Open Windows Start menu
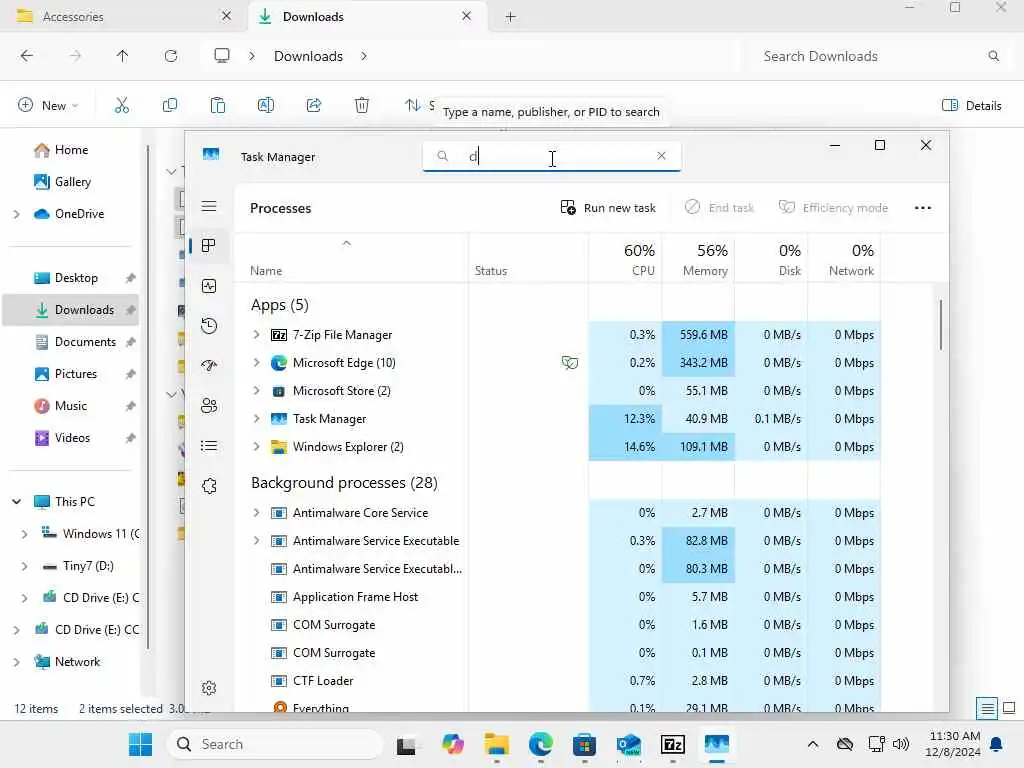This screenshot has width=1024, height=768. [140, 744]
